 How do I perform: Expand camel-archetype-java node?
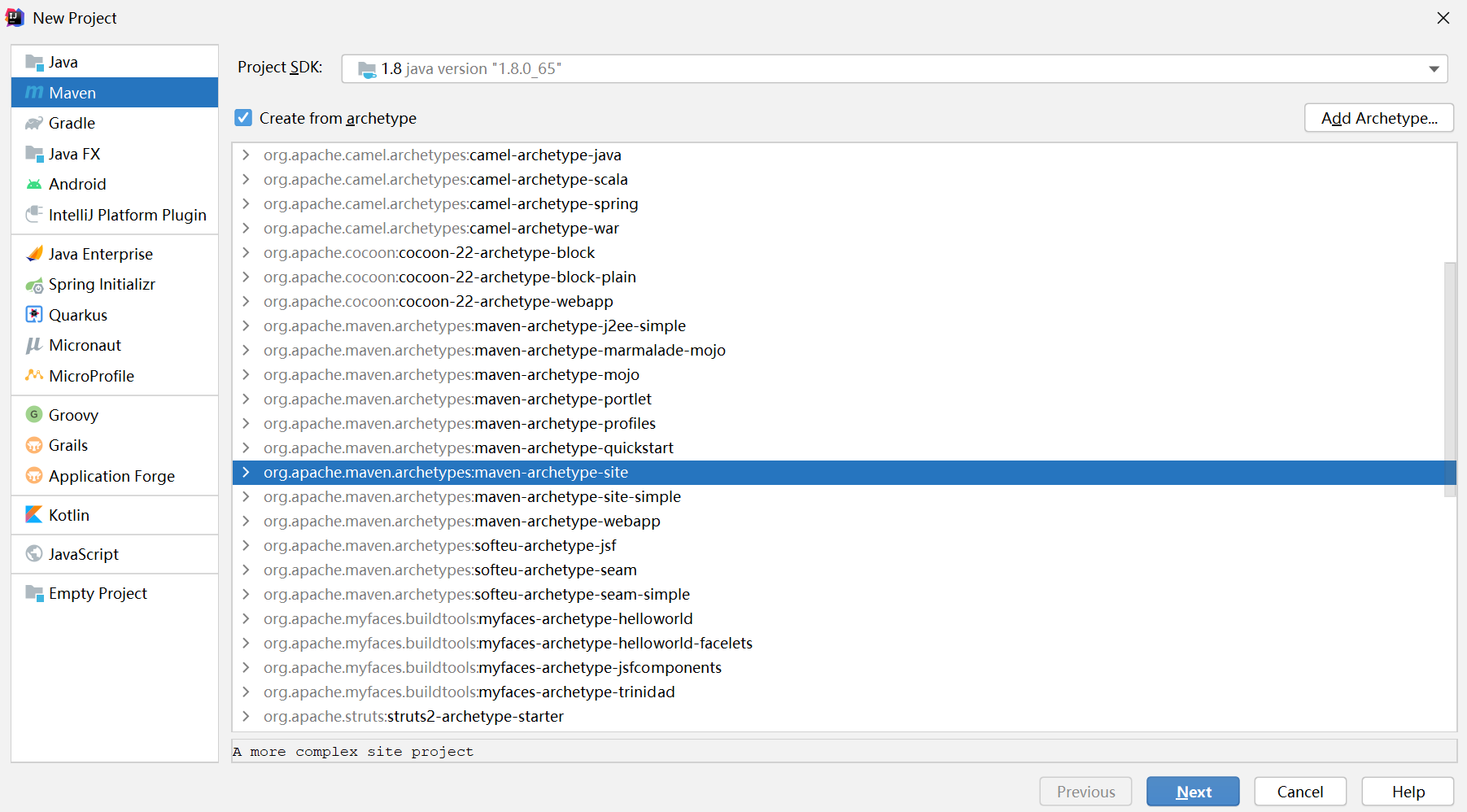pos(246,155)
